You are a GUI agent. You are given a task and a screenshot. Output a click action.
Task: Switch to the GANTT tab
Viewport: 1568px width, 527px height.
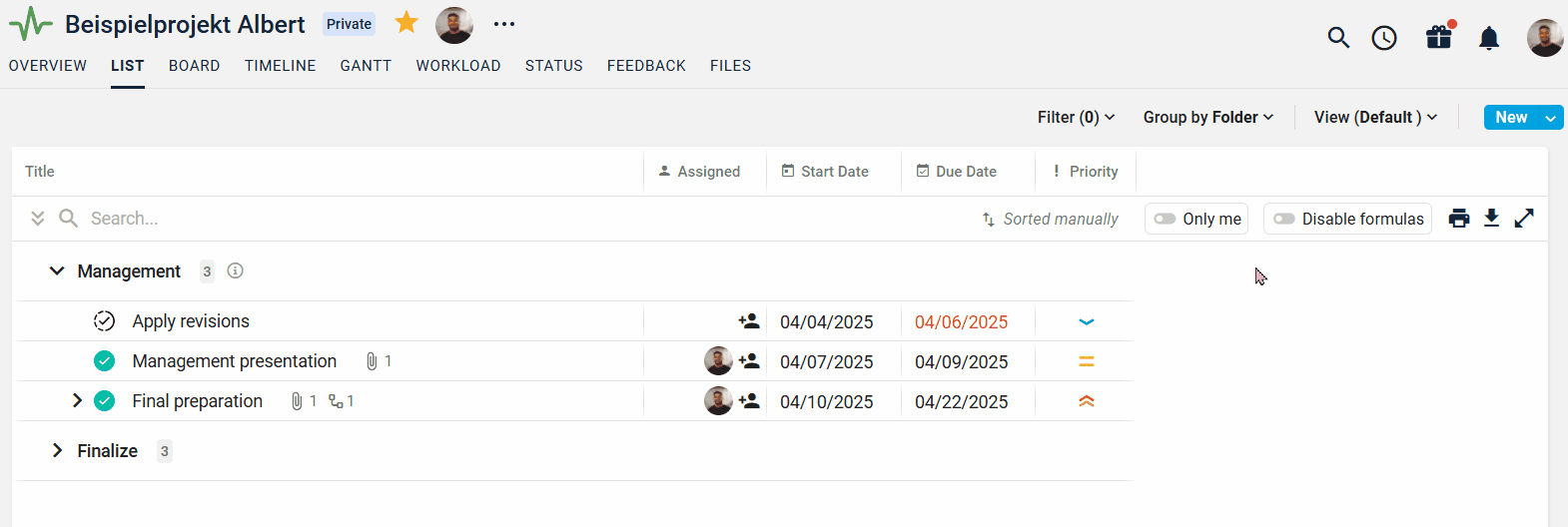pyautogui.click(x=366, y=66)
